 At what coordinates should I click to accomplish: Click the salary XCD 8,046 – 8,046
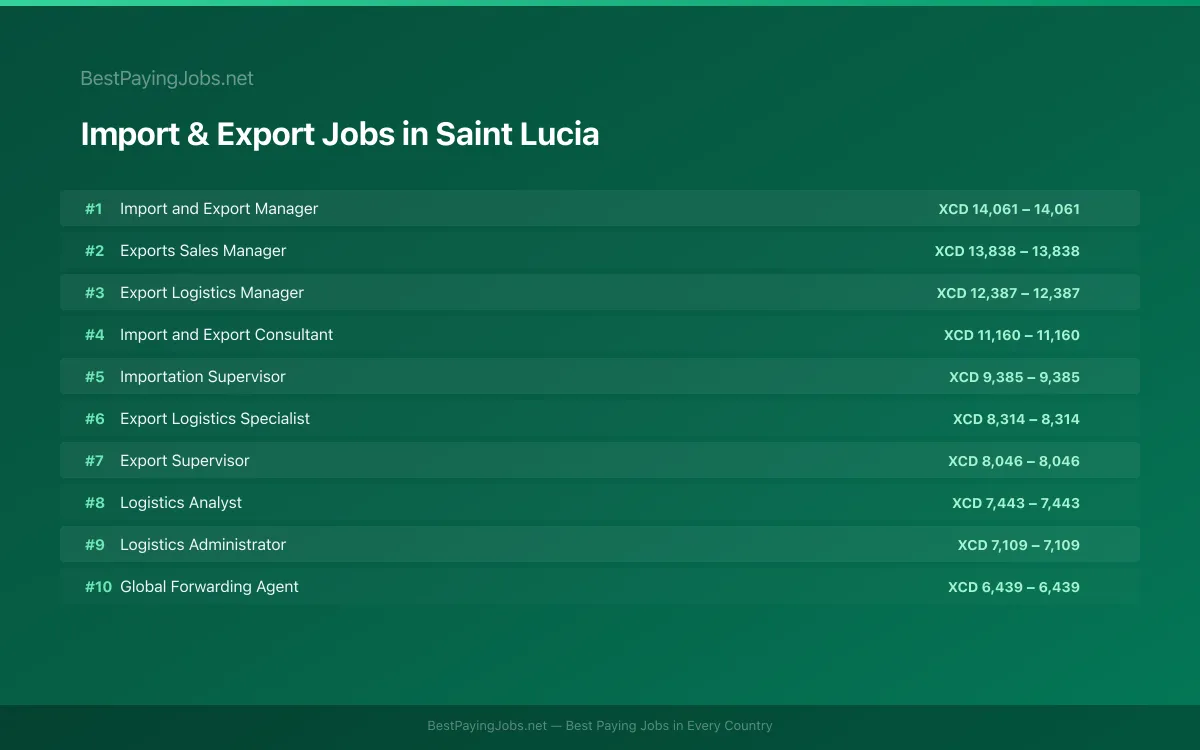point(1014,461)
